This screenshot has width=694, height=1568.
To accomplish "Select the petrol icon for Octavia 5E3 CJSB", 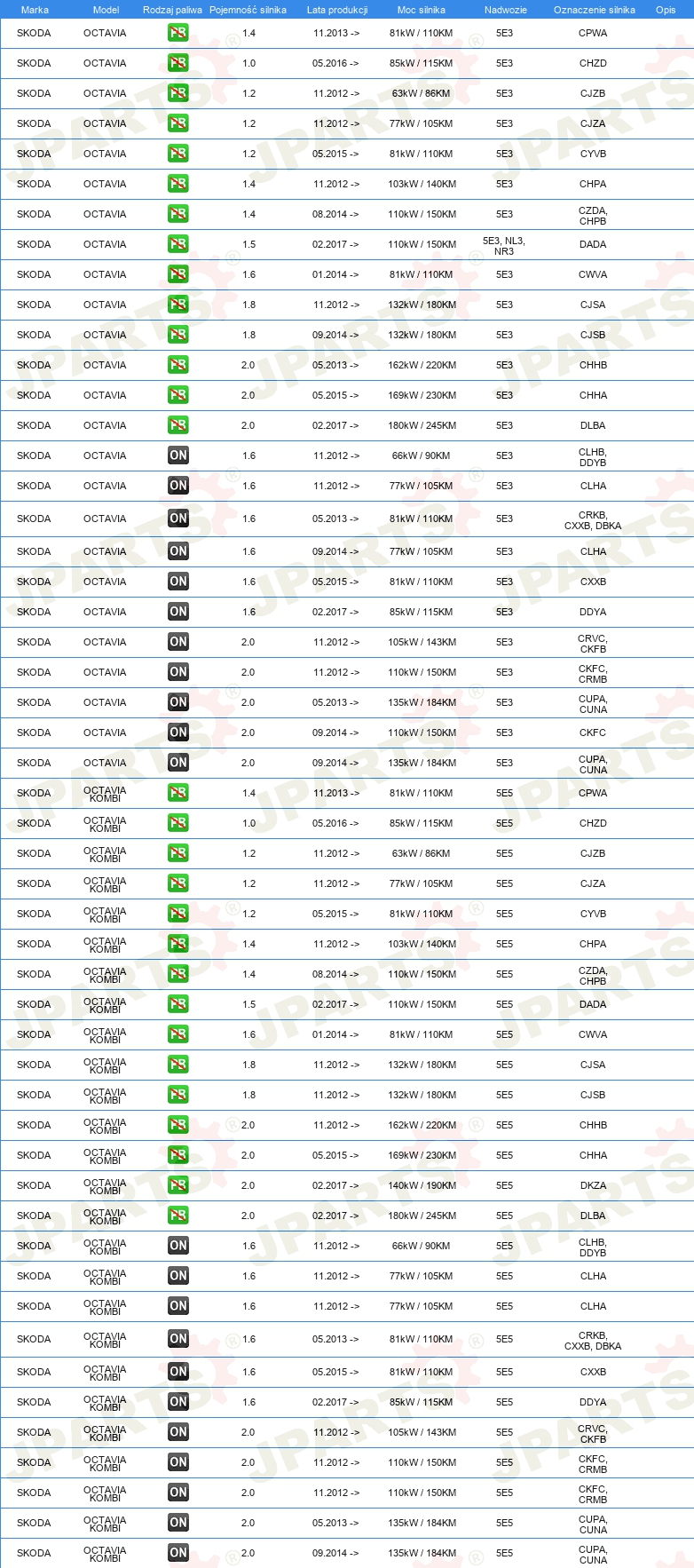I will click(x=178, y=335).
